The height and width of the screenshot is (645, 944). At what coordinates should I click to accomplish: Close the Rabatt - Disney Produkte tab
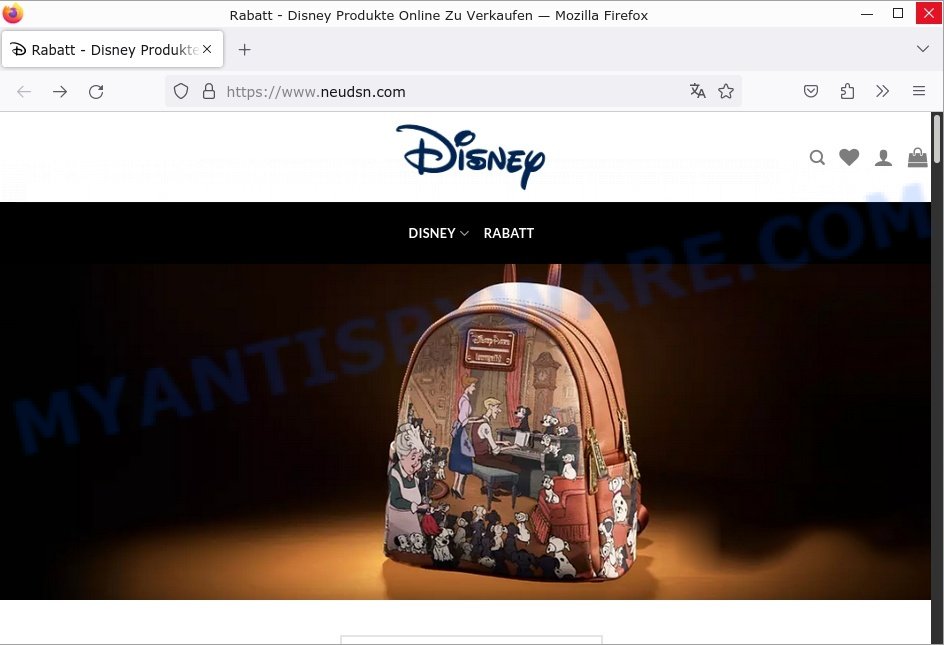click(x=207, y=49)
